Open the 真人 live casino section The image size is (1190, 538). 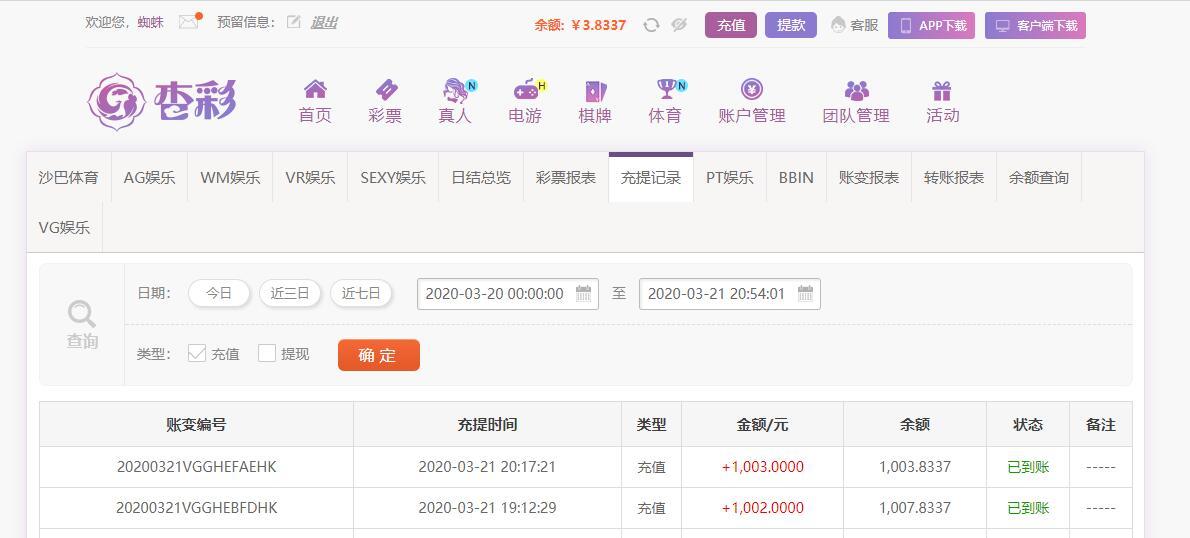[x=455, y=102]
